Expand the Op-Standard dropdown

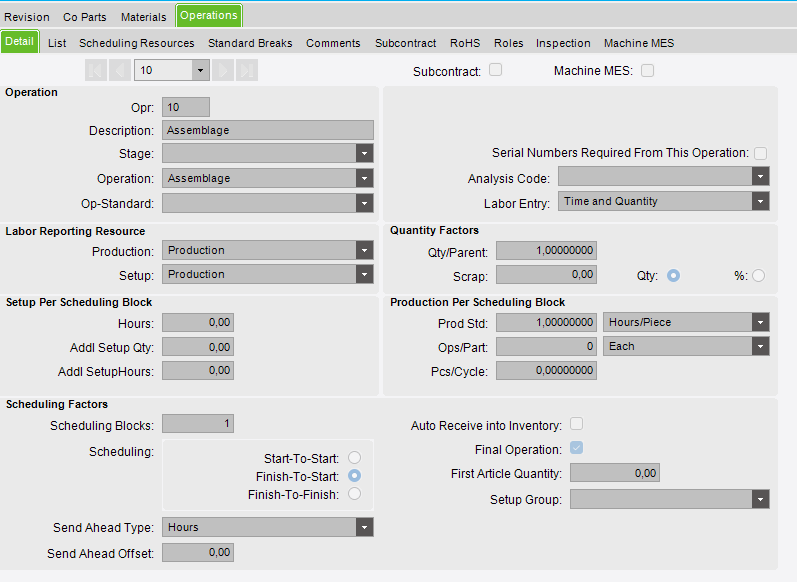coord(364,203)
